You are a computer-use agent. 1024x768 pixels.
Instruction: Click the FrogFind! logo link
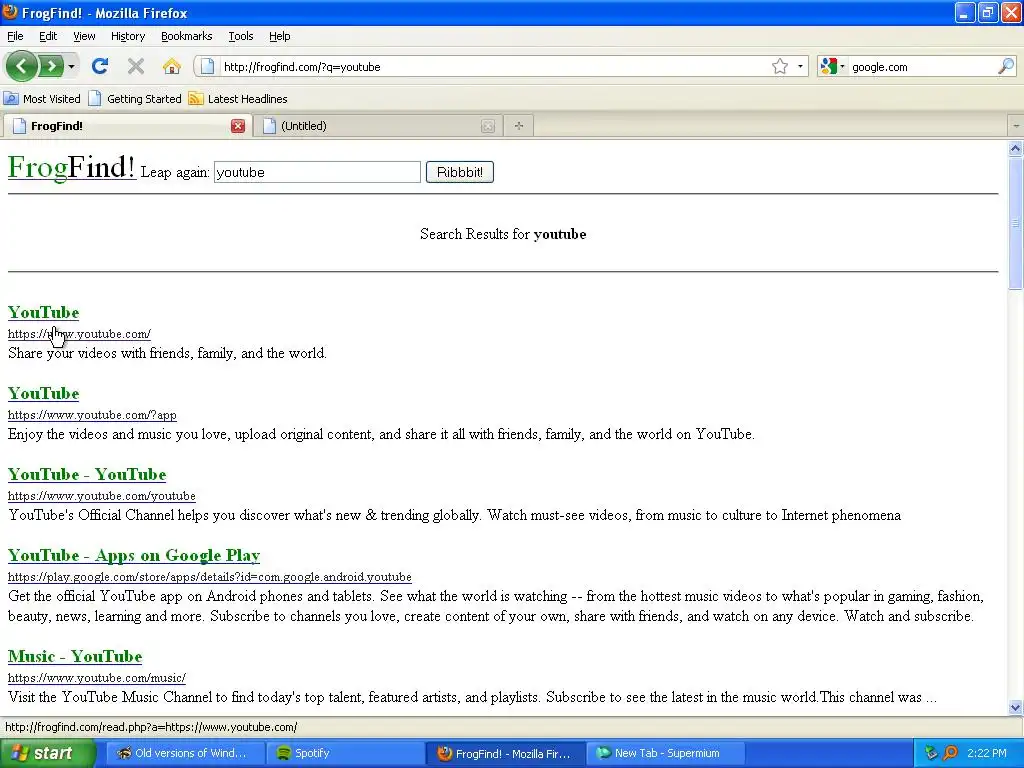point(72,167)
